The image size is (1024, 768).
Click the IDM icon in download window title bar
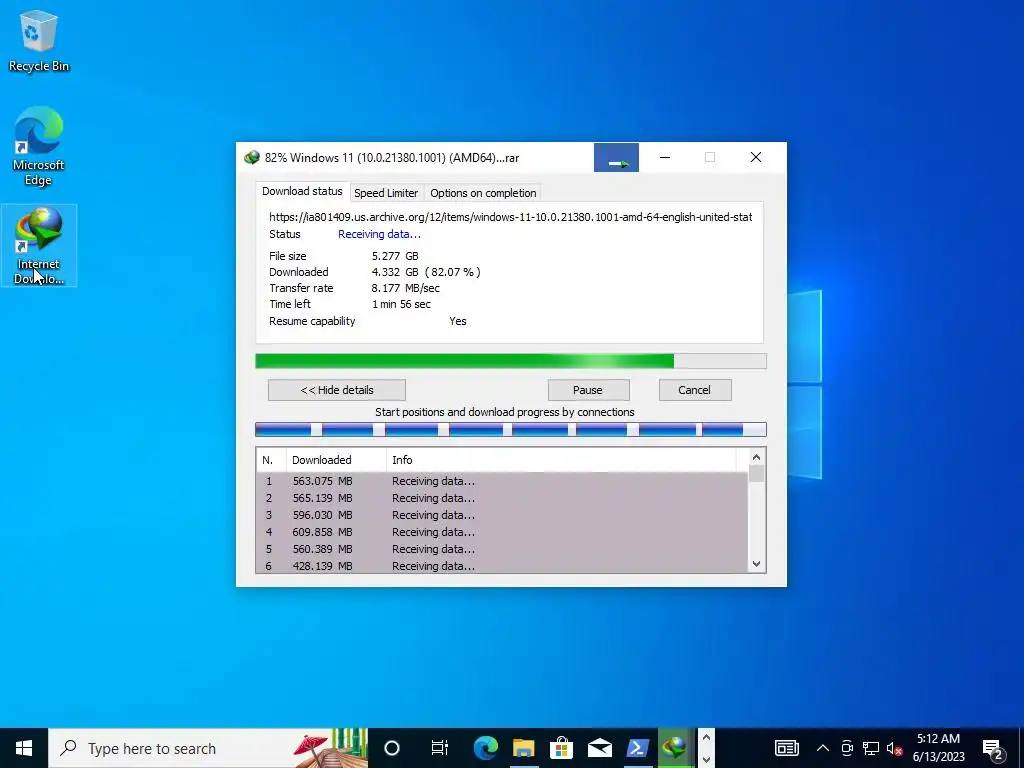click(x=251, y=158)
